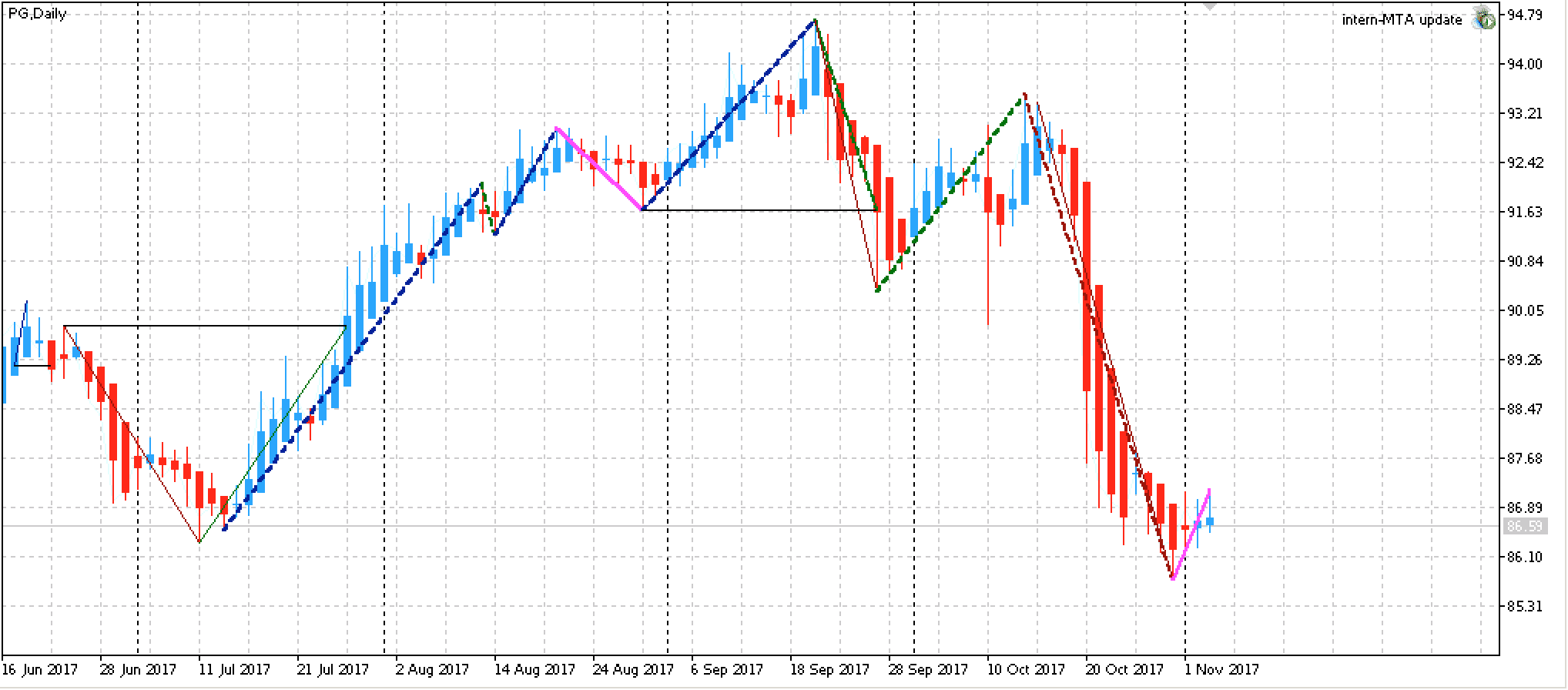
Task: Click the 18 Sep 2017 date label
Action: coord(830,669)
